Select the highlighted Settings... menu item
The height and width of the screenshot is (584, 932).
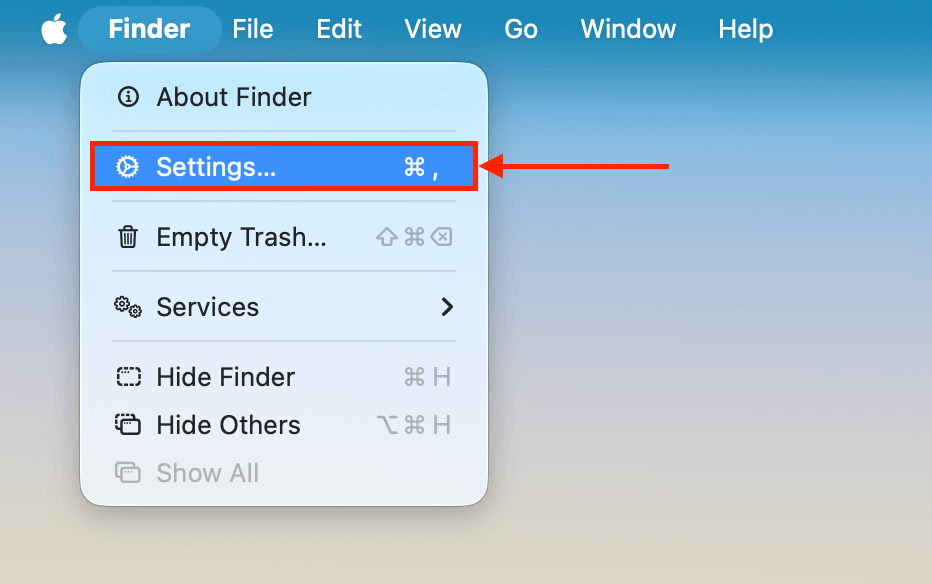click(218, 167)
